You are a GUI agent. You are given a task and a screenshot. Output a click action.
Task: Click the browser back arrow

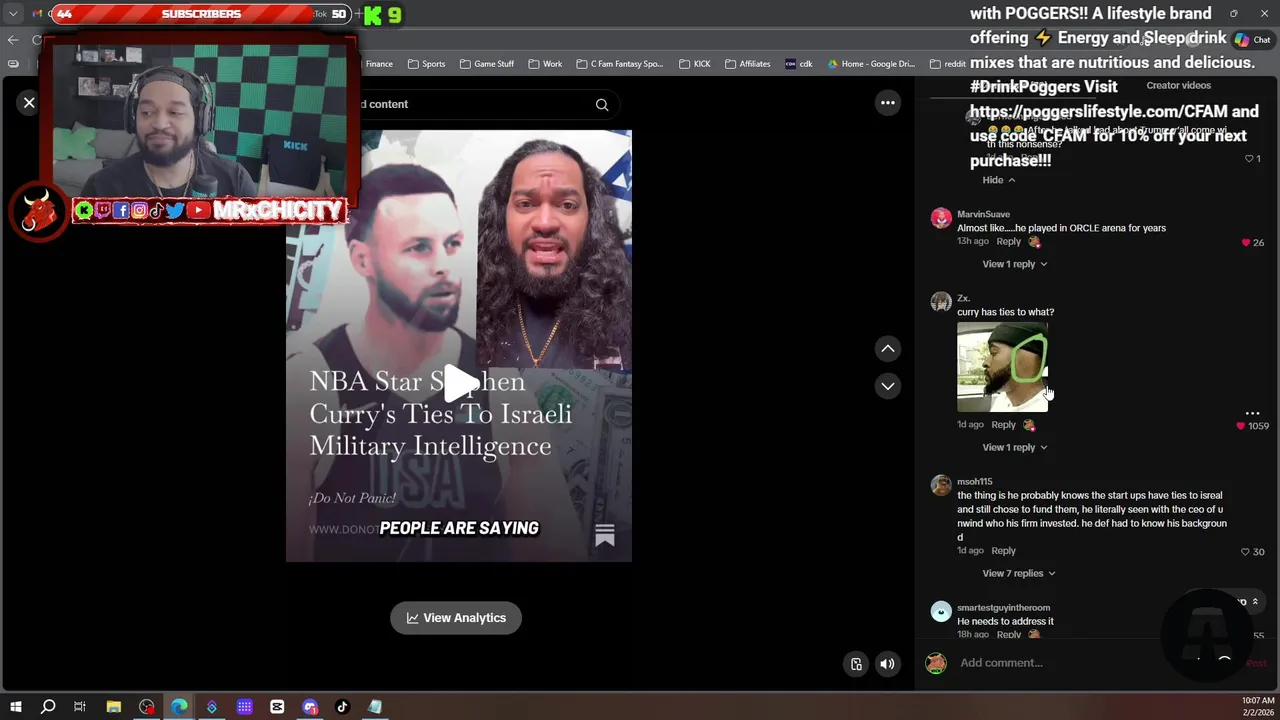pyautogui.click(x=13, y=40)
